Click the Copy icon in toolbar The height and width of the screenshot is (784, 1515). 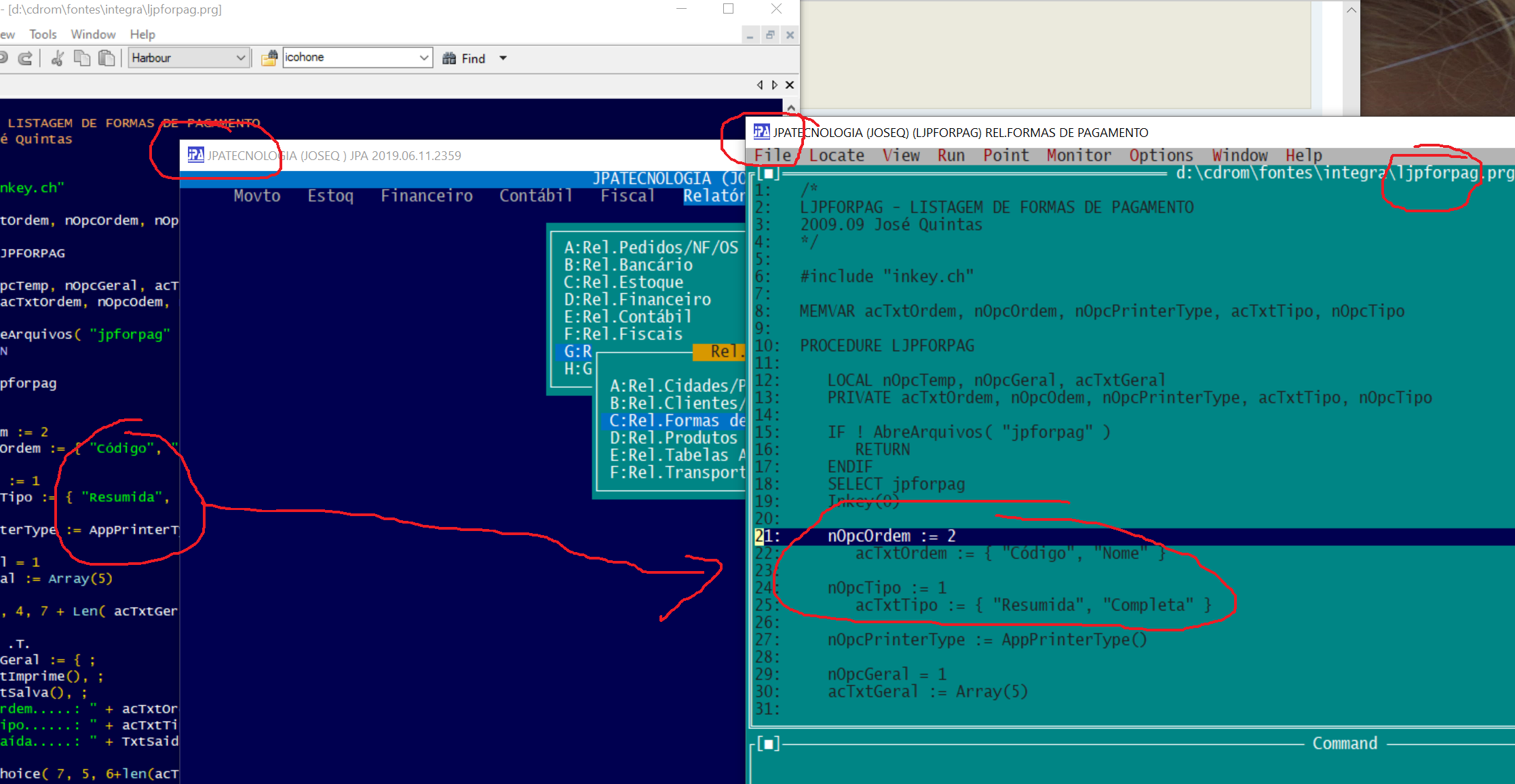click(82, 58)
